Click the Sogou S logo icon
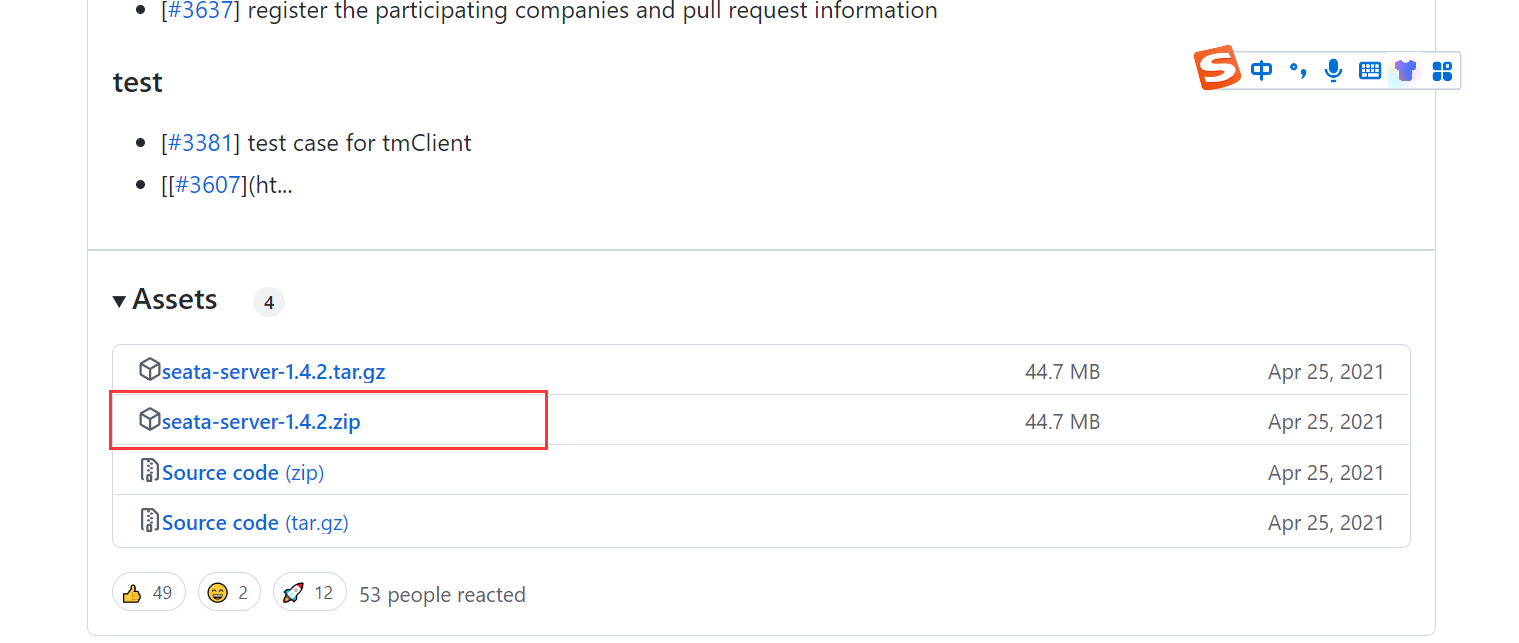 [x=1217, y=69]
